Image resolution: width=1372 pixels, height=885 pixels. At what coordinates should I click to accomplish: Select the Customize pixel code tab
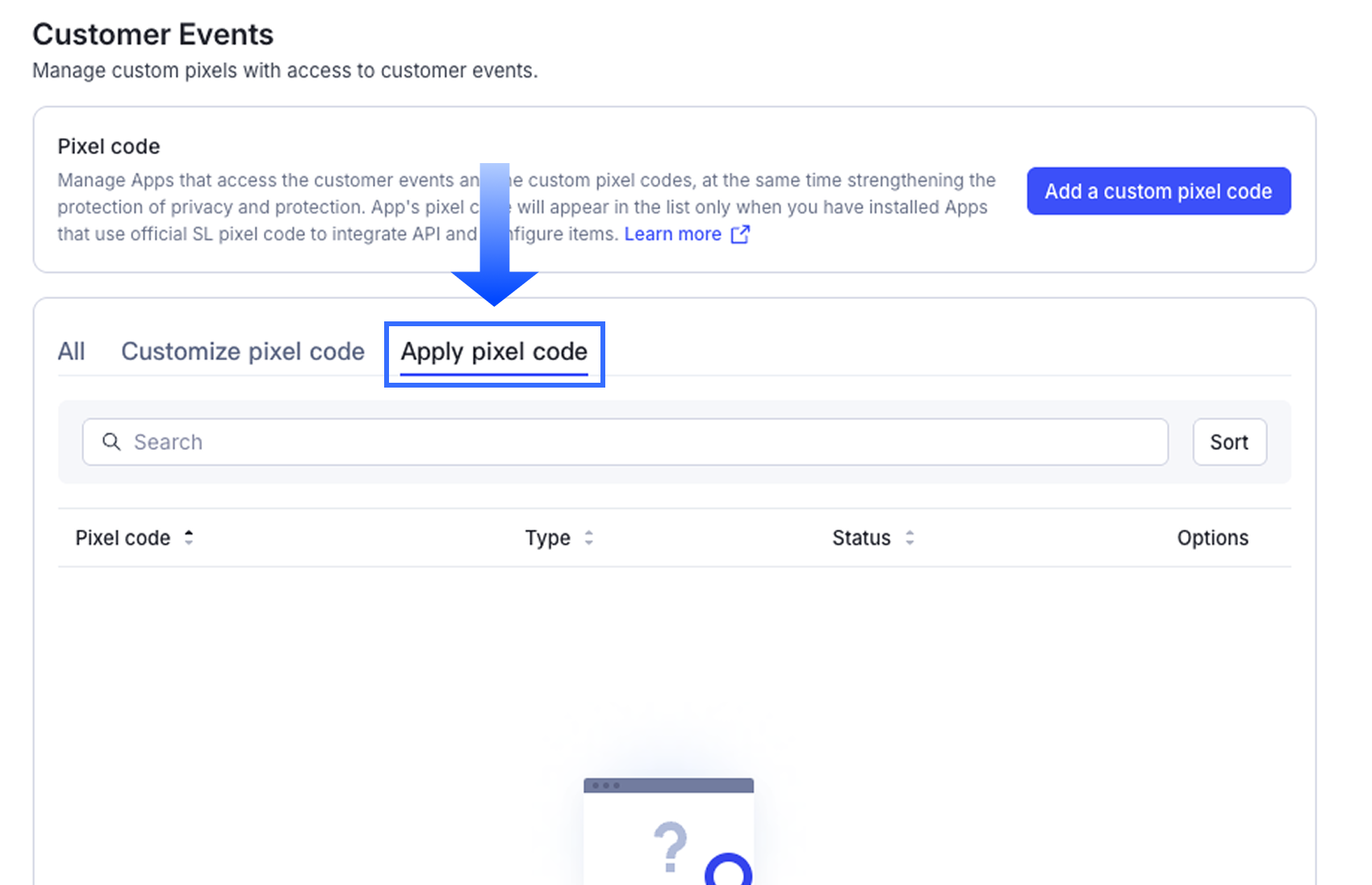click(242, 352)
